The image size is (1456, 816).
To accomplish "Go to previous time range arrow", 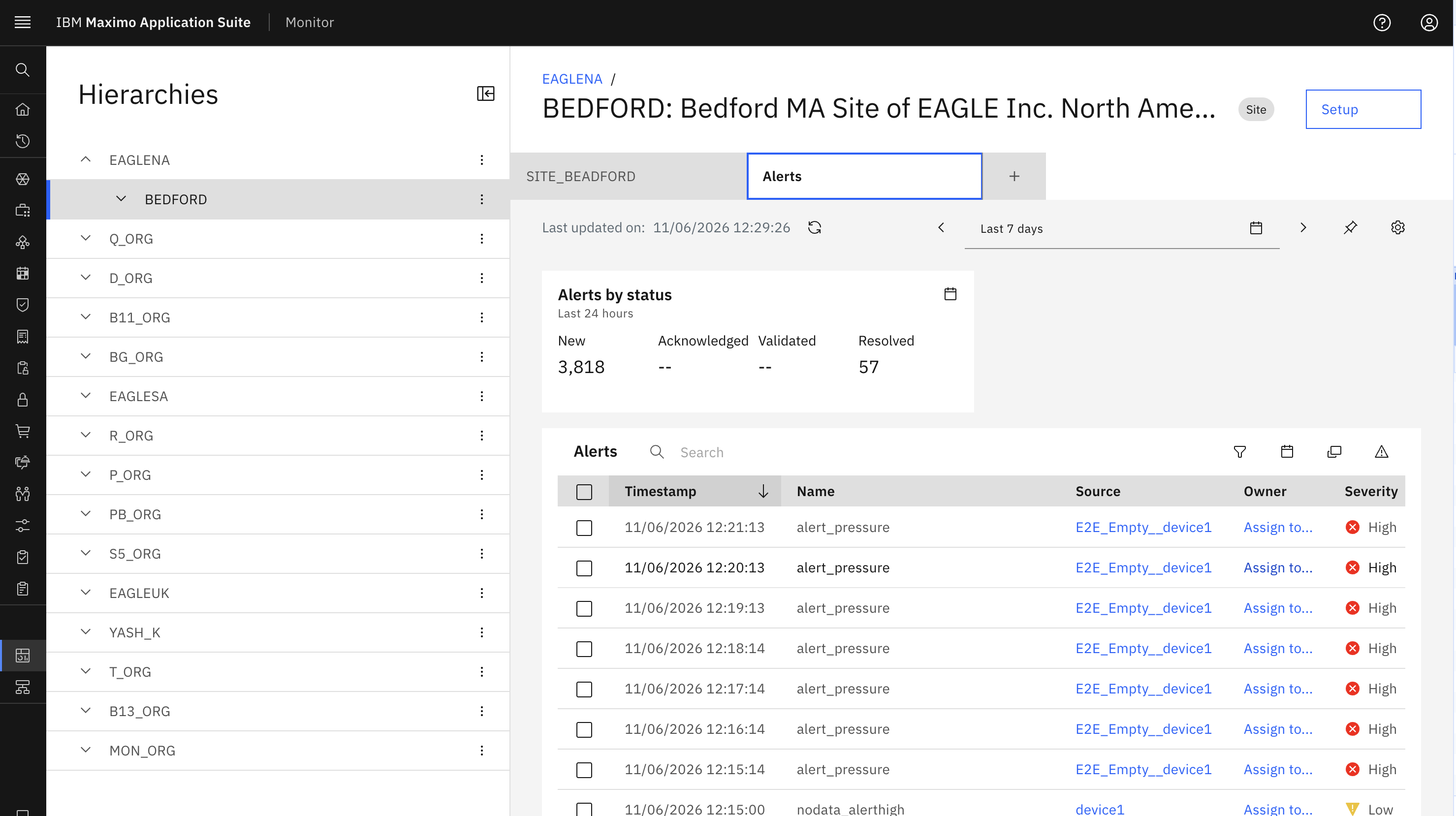I will point(941,228).
